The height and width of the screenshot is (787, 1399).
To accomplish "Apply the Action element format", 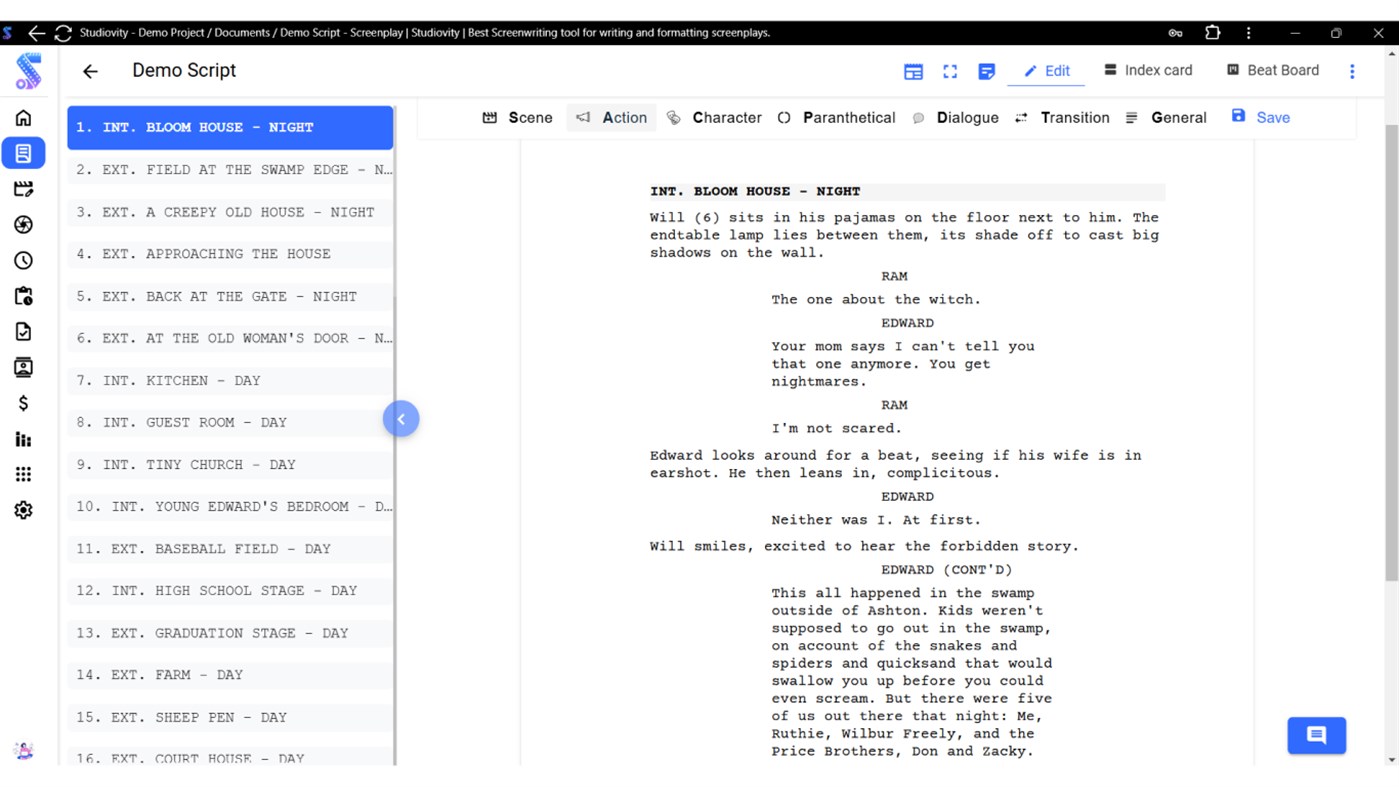I will coord(611,118).
